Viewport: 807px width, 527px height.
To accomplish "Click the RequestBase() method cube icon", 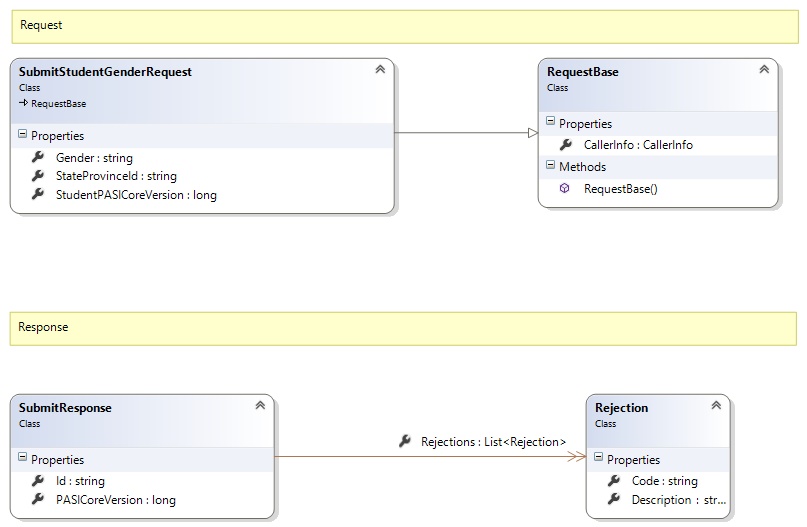I will [x=565, y=188].
